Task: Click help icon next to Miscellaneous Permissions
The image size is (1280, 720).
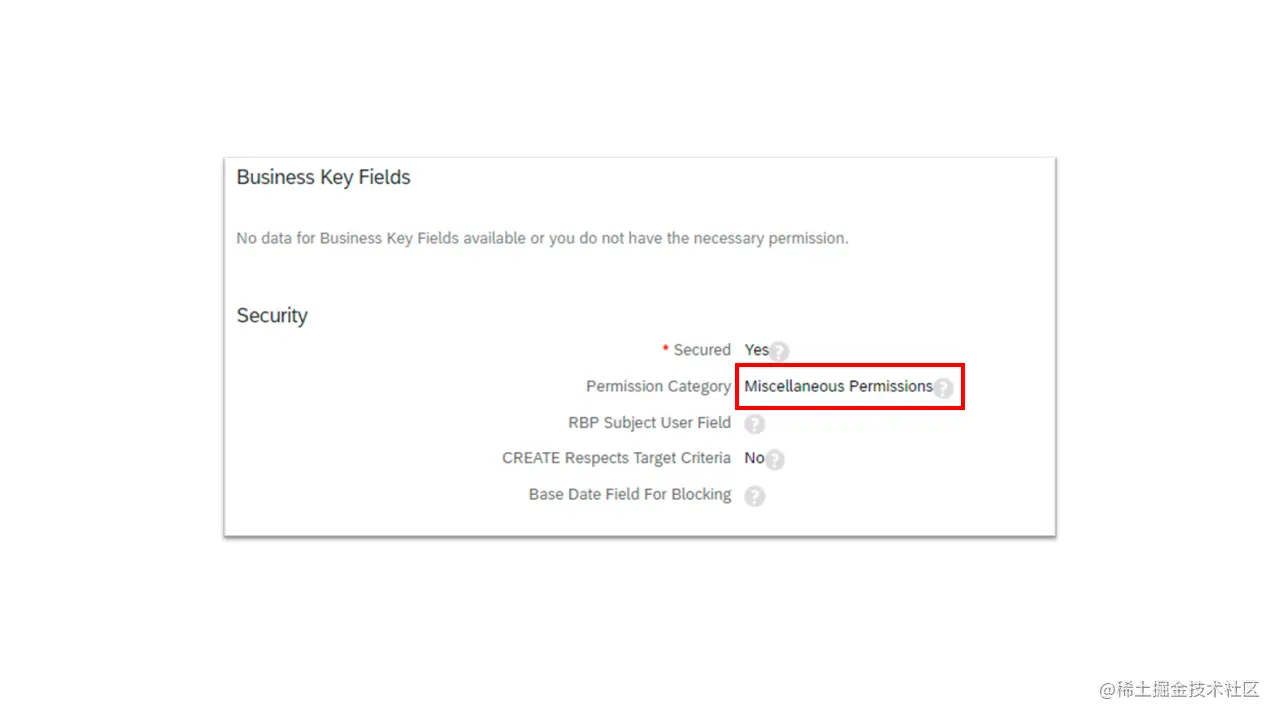Action: (943, 389)
